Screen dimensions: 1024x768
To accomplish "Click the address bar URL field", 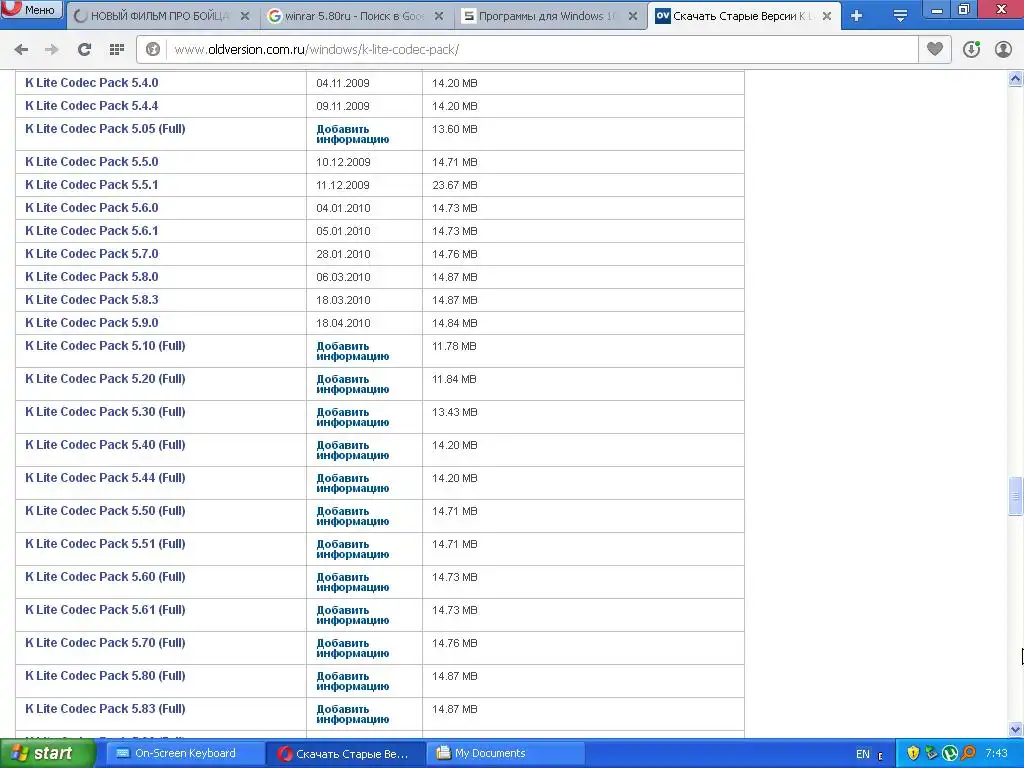I will [542, 50].
